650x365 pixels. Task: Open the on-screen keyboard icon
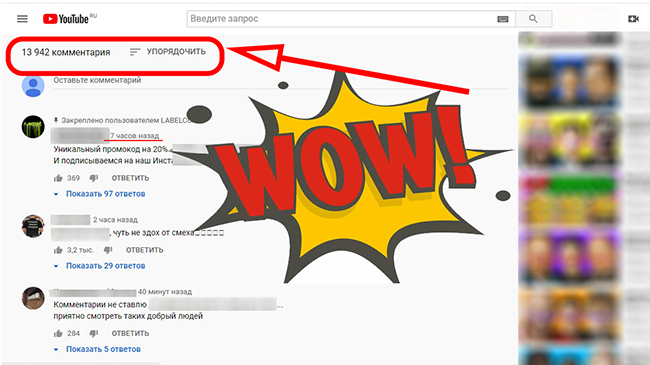click(502, 19)
